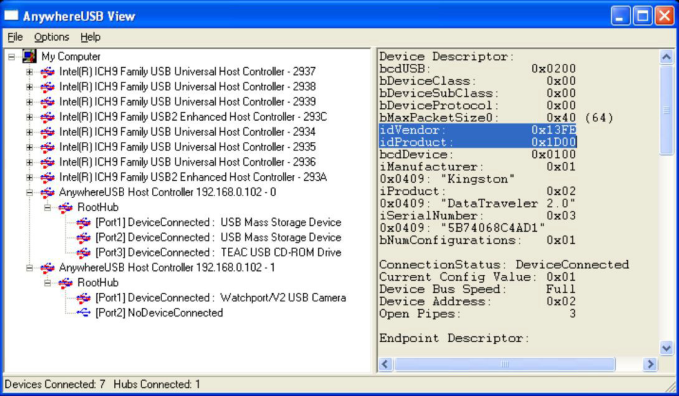This screenshot has height=396, width=679.
Task: Click the USB icon beside controller 2934
Action: click(47, 132)
